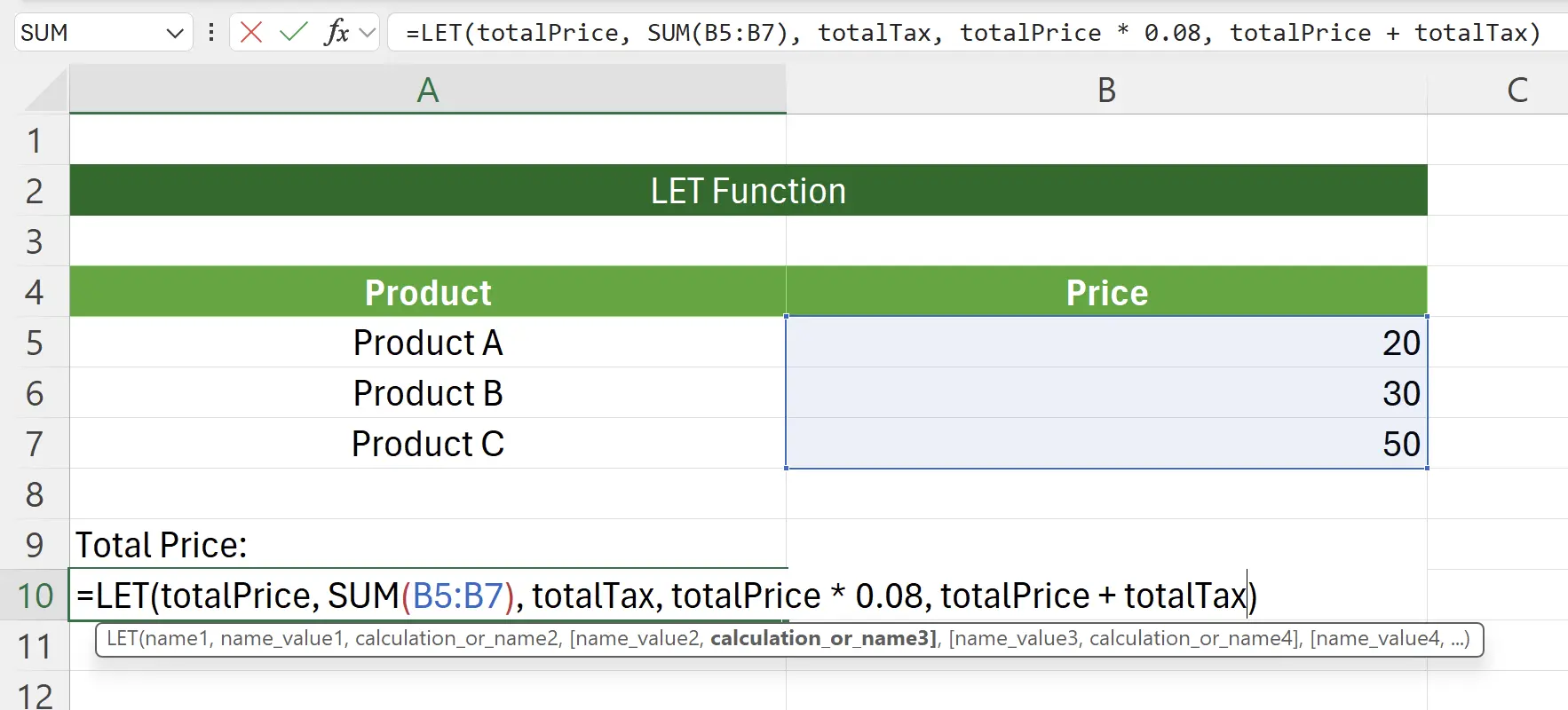Click the price cell with 20

point(1106,343)
